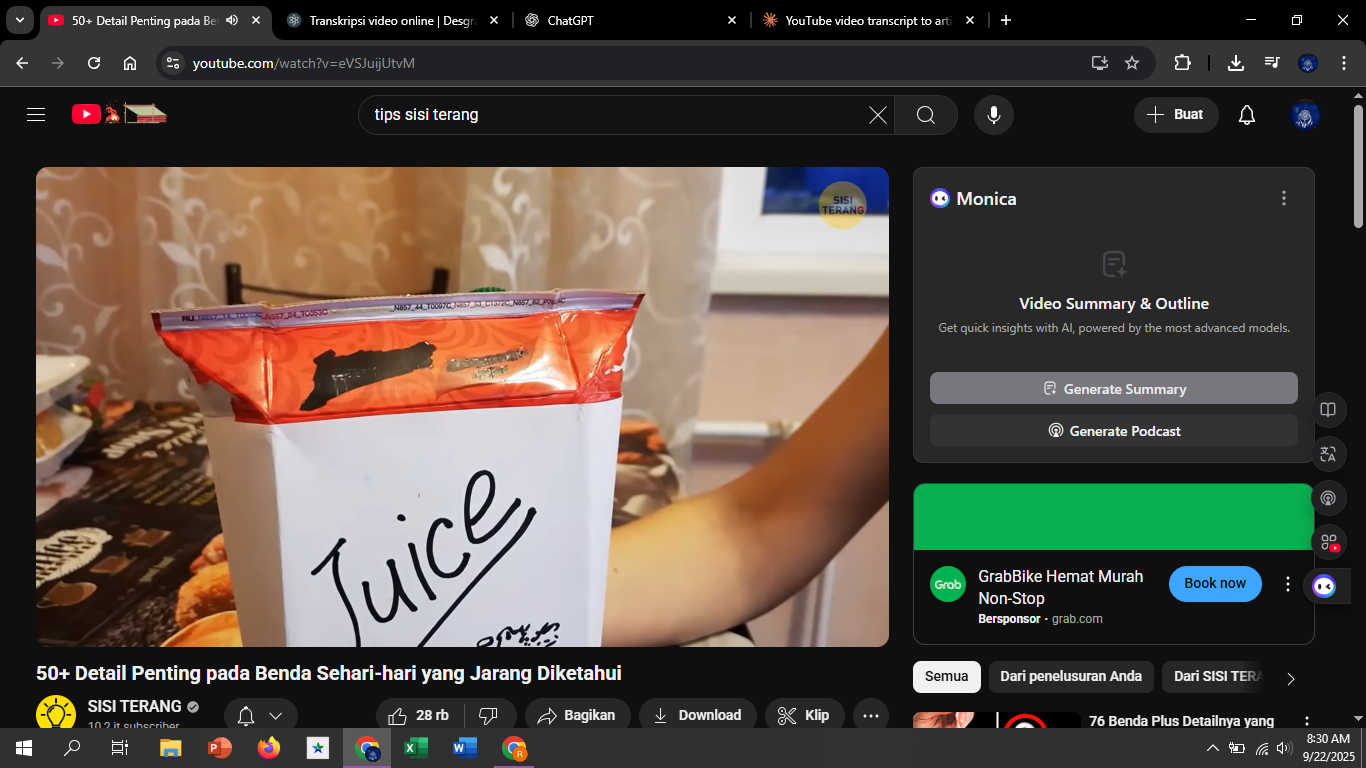Open more actions next to Klip
This screenshot has height=768, width=1366.
click(x=871, y=715)
